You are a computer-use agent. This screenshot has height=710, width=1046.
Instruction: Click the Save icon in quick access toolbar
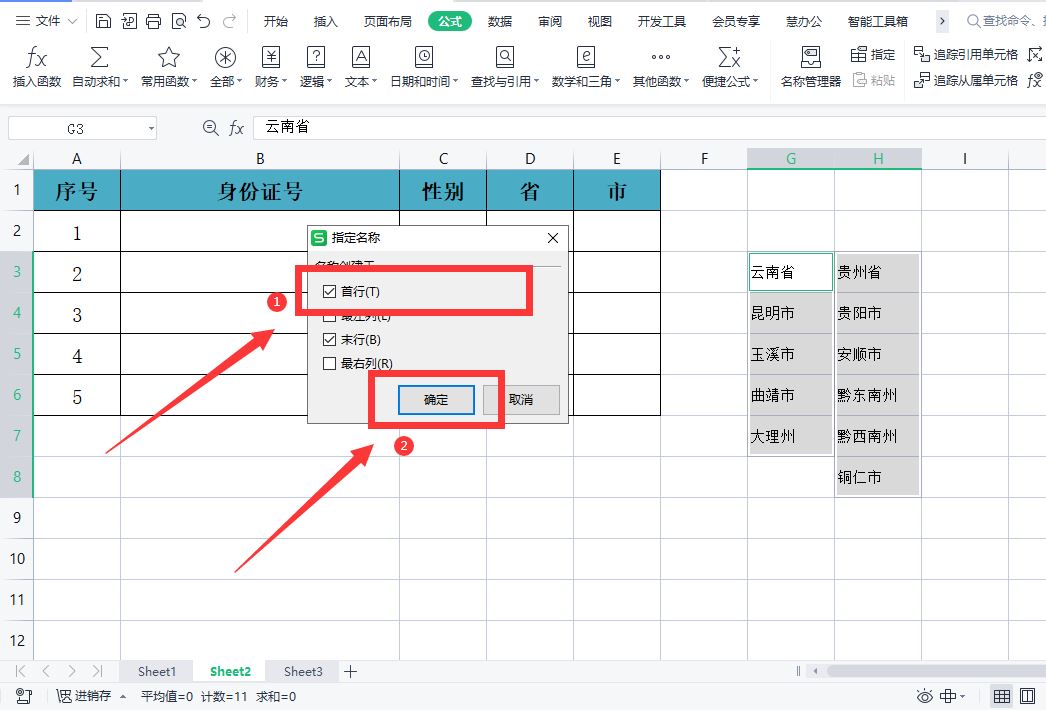coord(103,21)
